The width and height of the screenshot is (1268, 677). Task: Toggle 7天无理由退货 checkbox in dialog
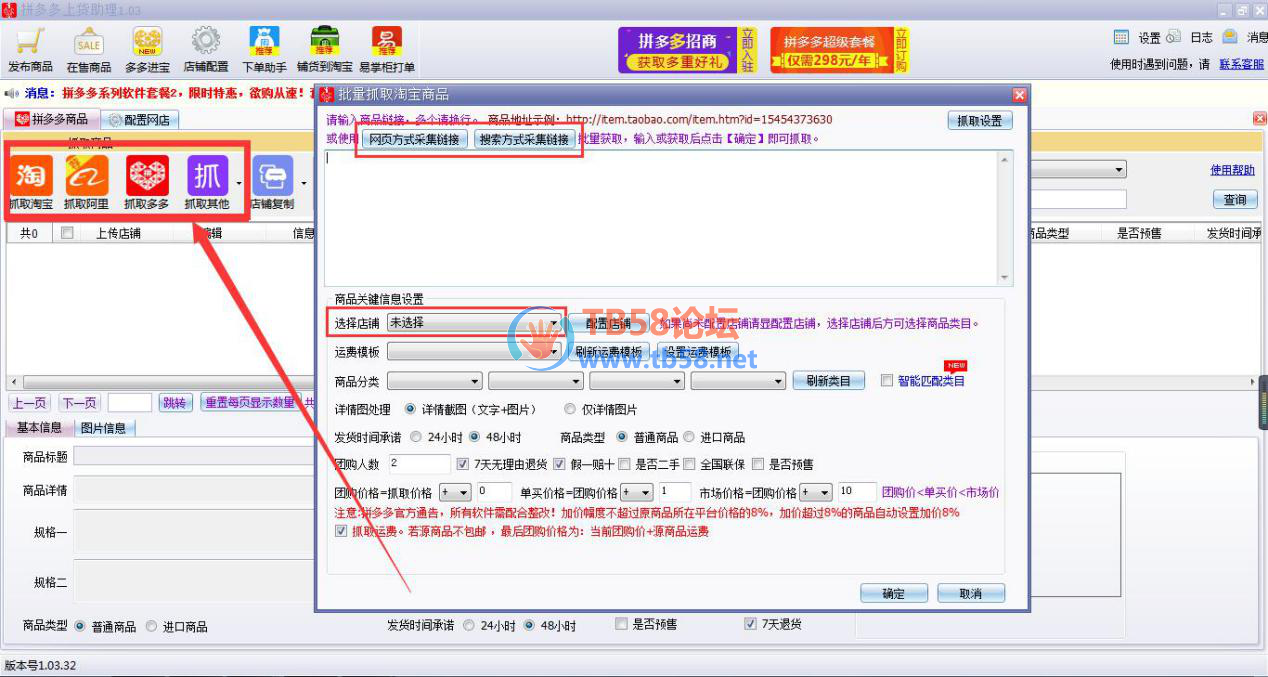pyautogui.click(x=462, y=464)
